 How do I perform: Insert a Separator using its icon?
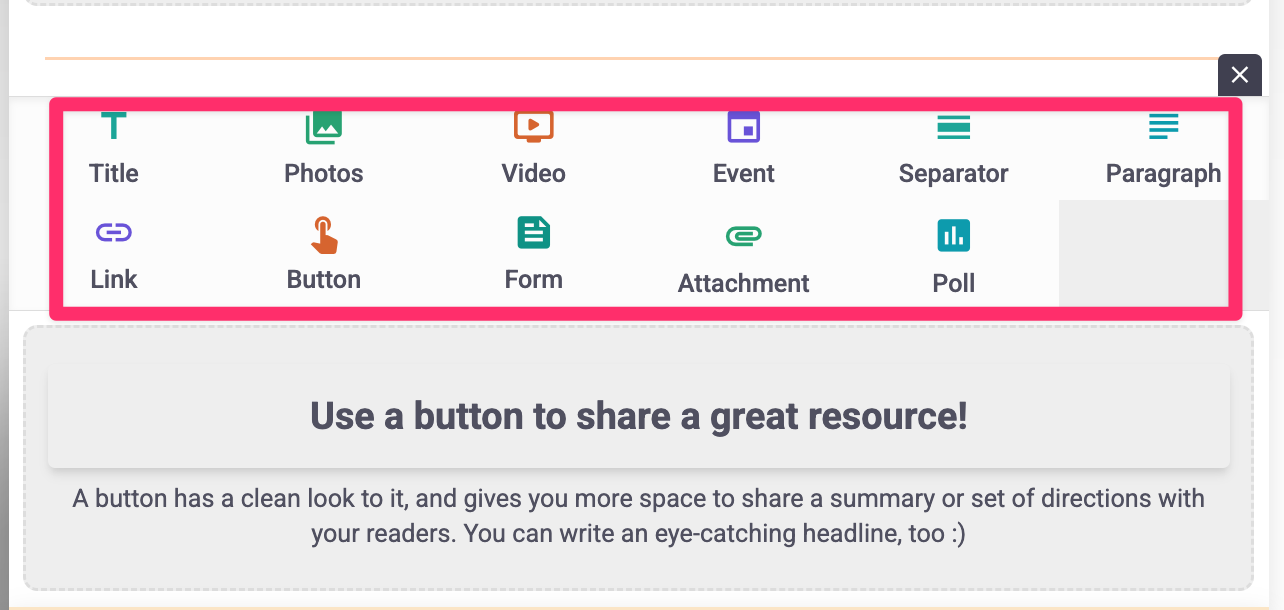point(953,127)
